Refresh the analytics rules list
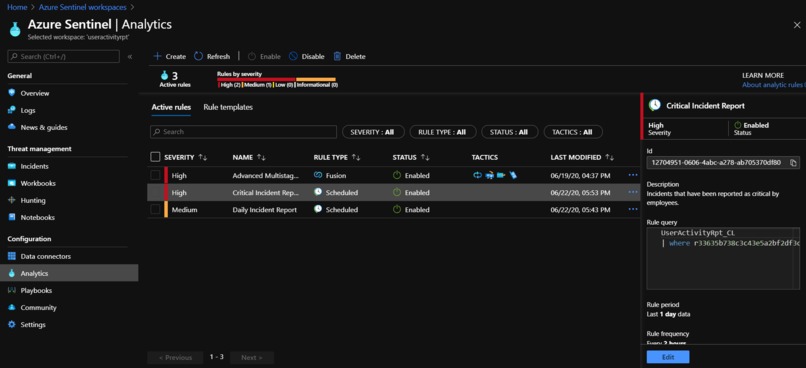The height and width of the screenshot is (368, 806). pos(212,57)
